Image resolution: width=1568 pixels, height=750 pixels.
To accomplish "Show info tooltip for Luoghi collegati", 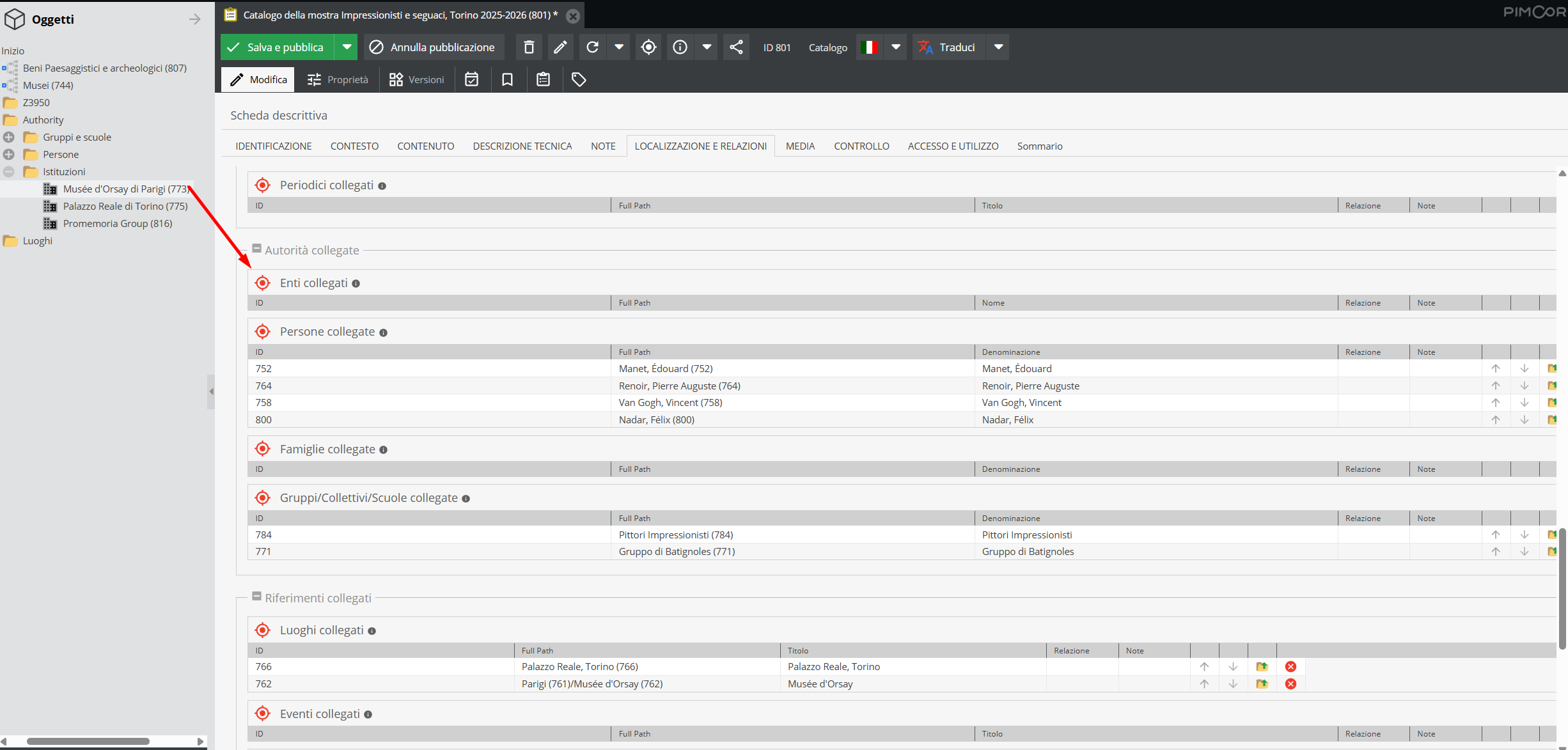I will pos(372,631).
